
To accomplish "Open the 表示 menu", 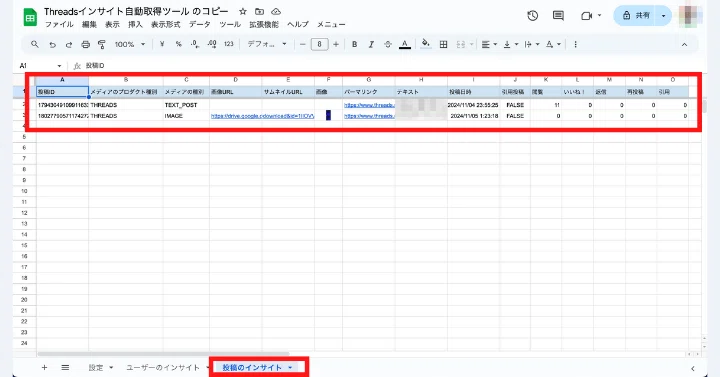I will pos(112,25).
